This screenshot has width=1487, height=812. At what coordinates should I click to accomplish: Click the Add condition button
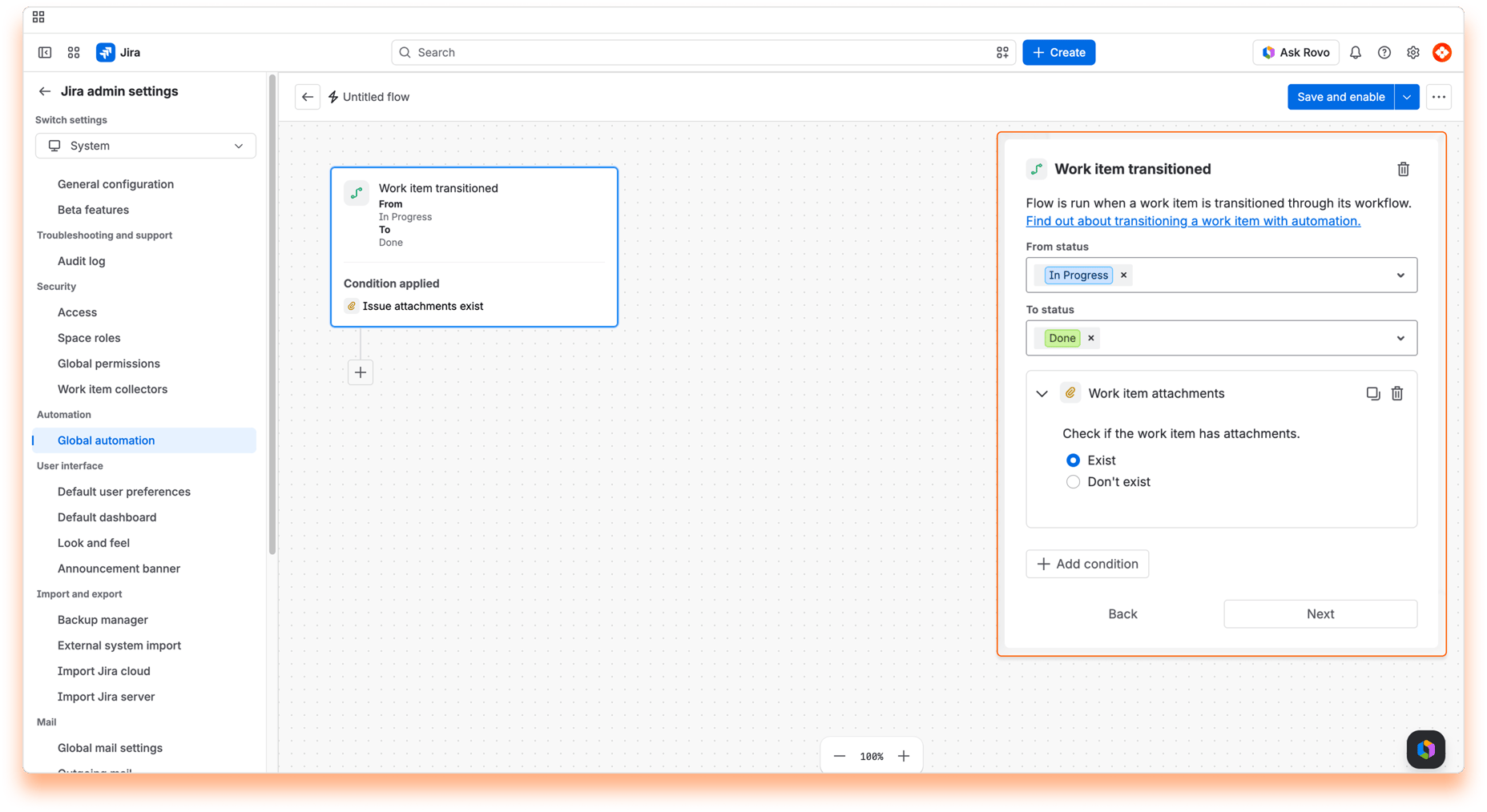pos(1087,564)
